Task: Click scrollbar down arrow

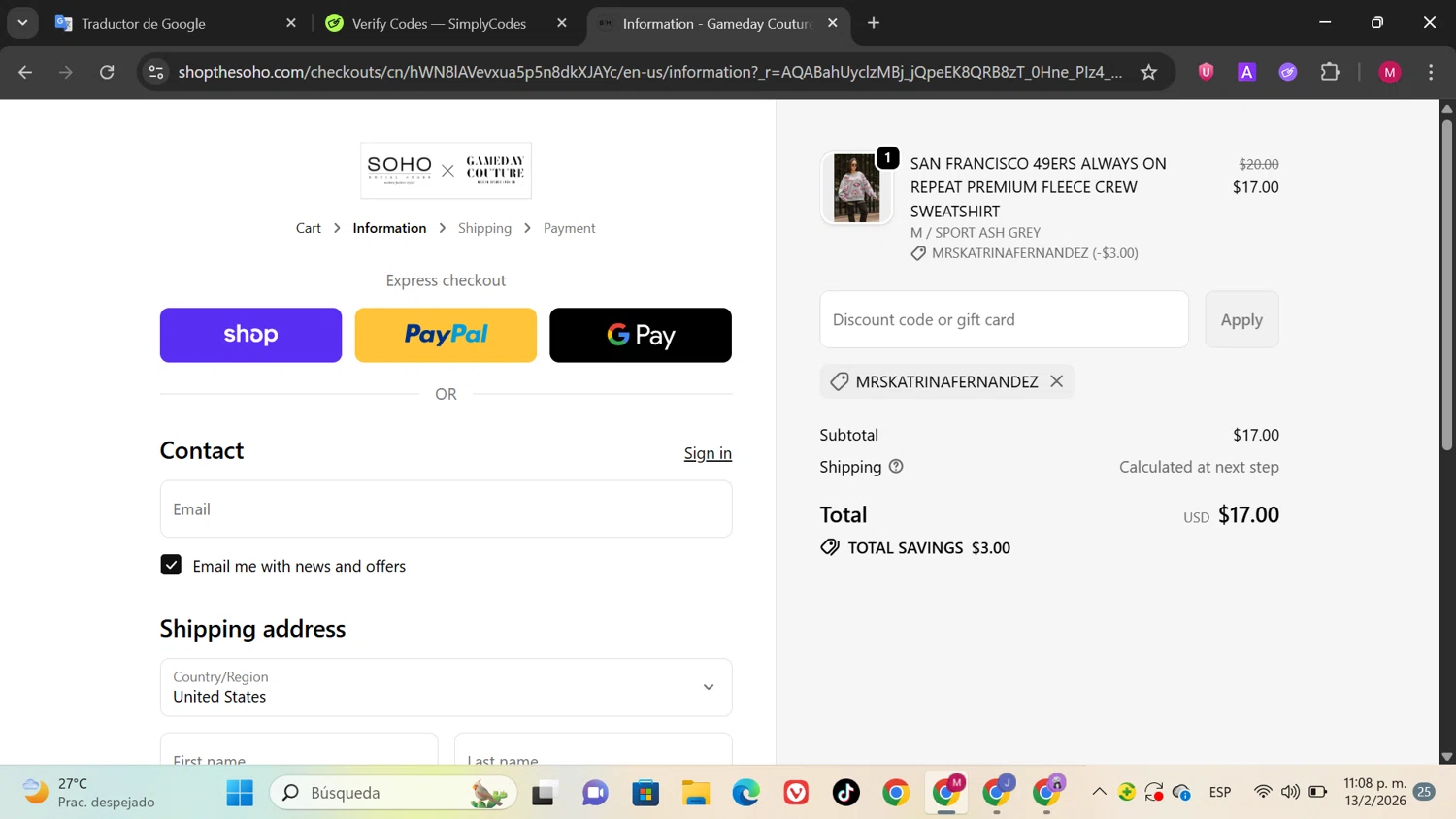Action: pyautogui.click(x=1446, y=756)
